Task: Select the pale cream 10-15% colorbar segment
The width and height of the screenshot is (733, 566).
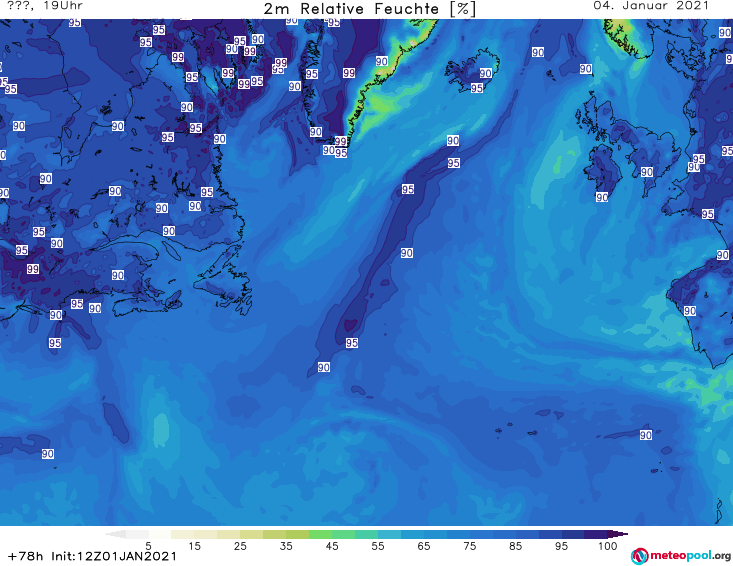Action: point(182,534)
